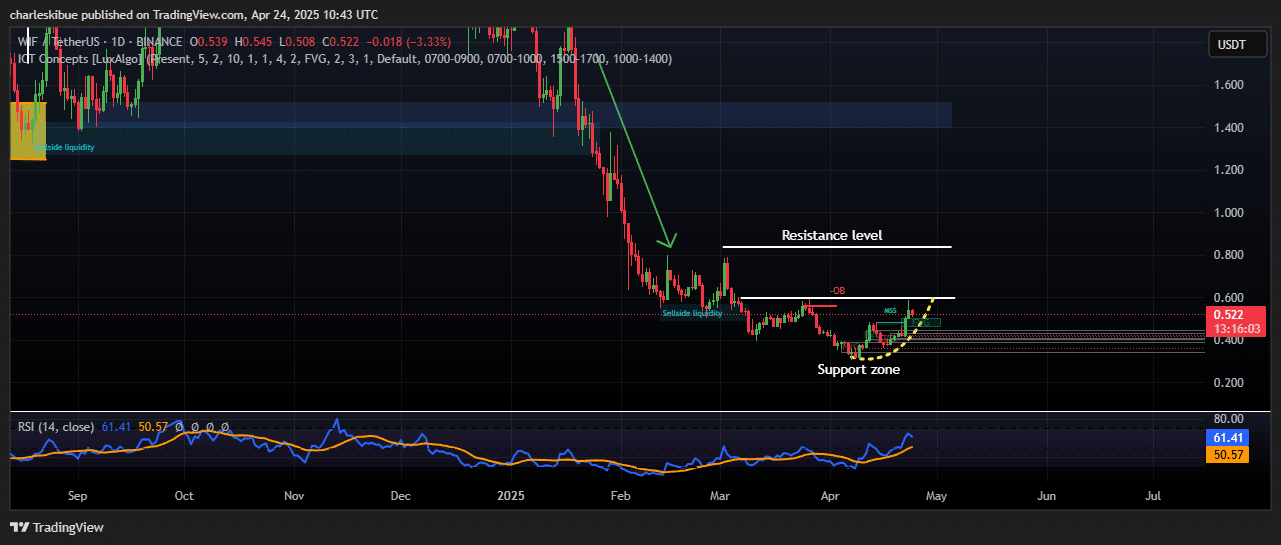Viewport: 1281px width, 545px height.
Task: Click the 'MSS' label on the chart
Action: 889,311
